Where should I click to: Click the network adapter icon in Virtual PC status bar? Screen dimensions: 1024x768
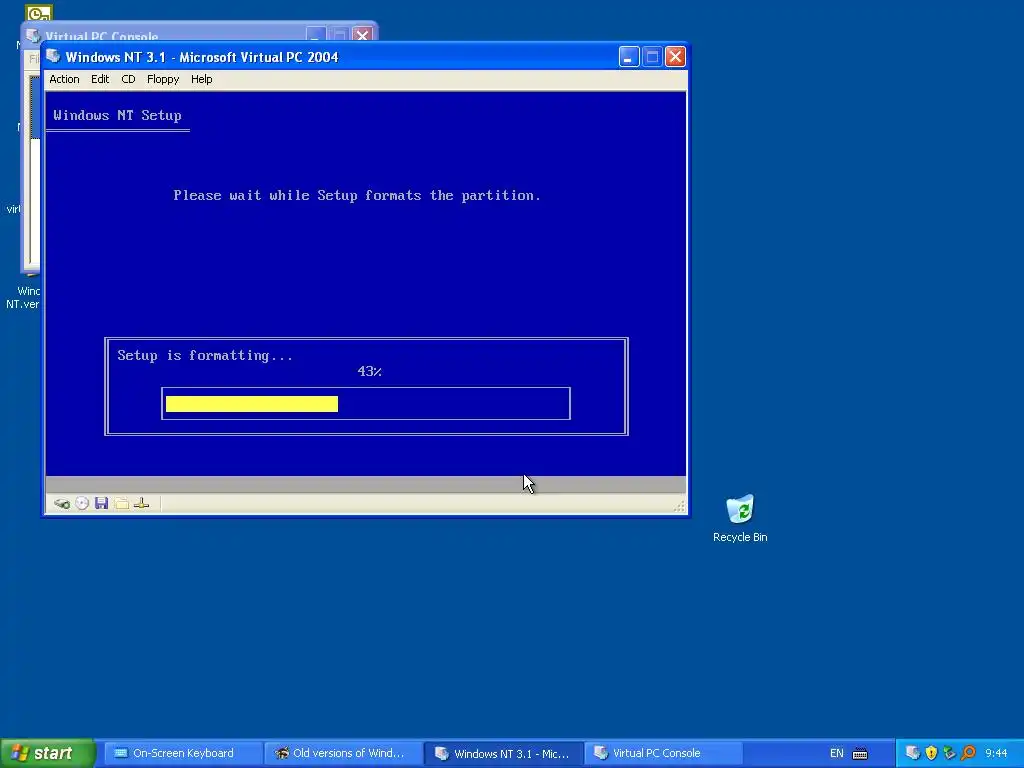pos(142,504)
